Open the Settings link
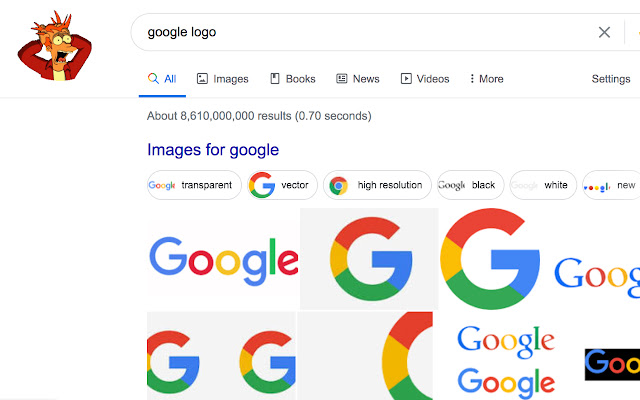 pyautogui.click(x=610, y=79)
